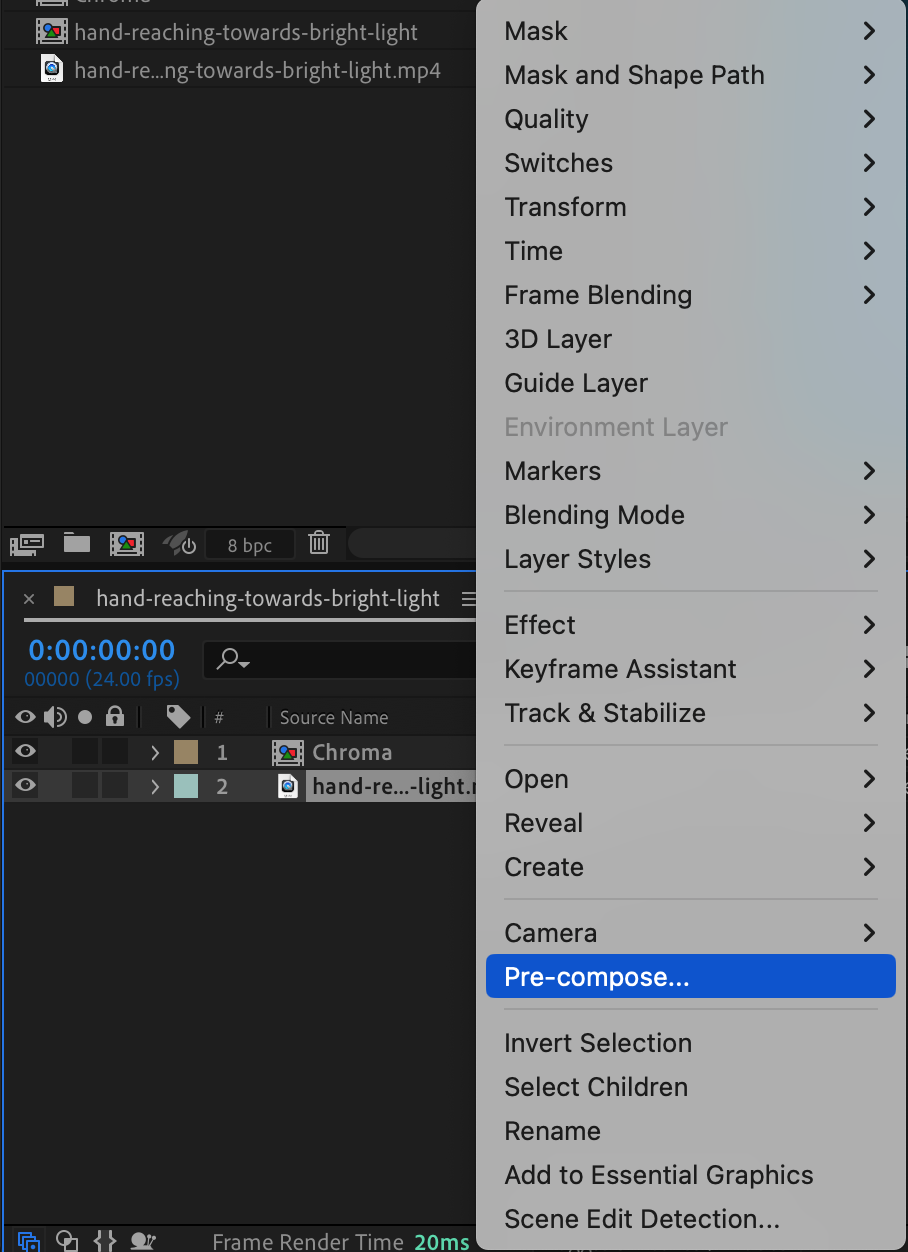Hide the Chroma layer with eye toggle
The width and height of the screenshot is (908, 1252).
26,752
